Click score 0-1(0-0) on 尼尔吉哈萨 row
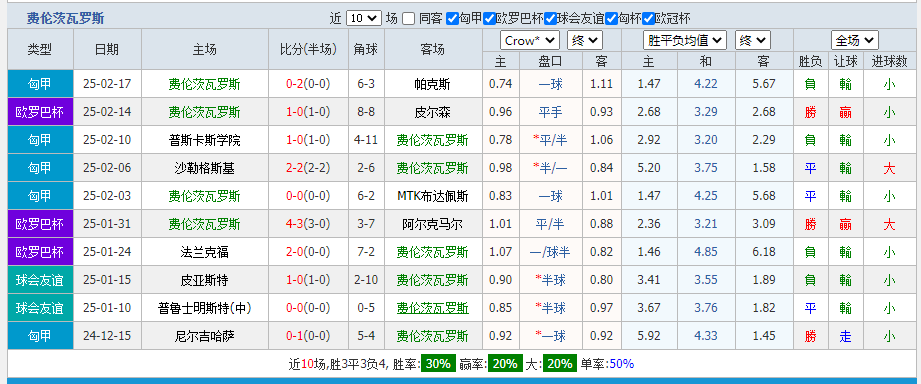 coord(308,336)
